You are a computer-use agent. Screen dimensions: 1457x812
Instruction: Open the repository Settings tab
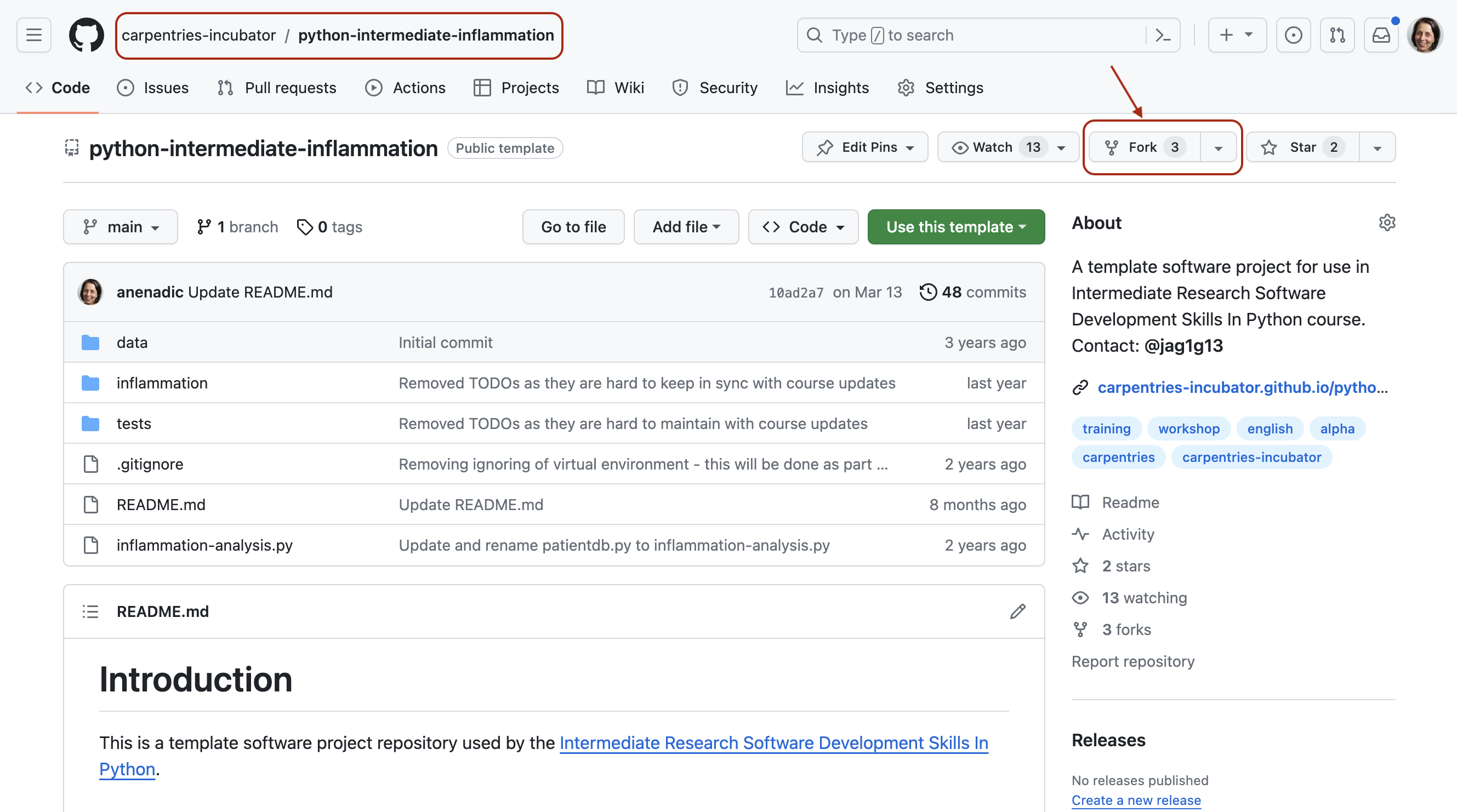(x=940, y=88)
